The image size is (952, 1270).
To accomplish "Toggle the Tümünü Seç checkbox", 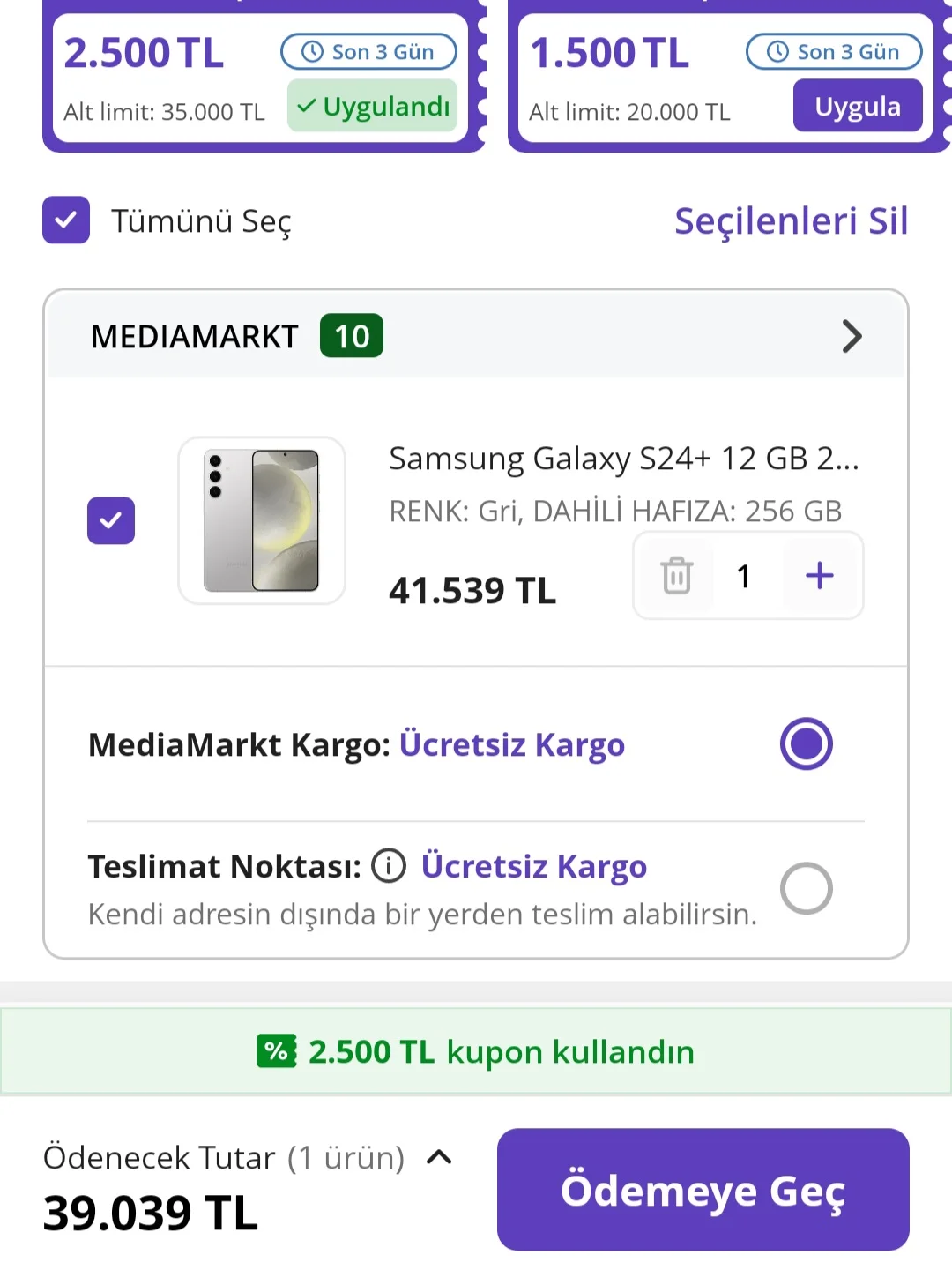I will pos(66,220).
